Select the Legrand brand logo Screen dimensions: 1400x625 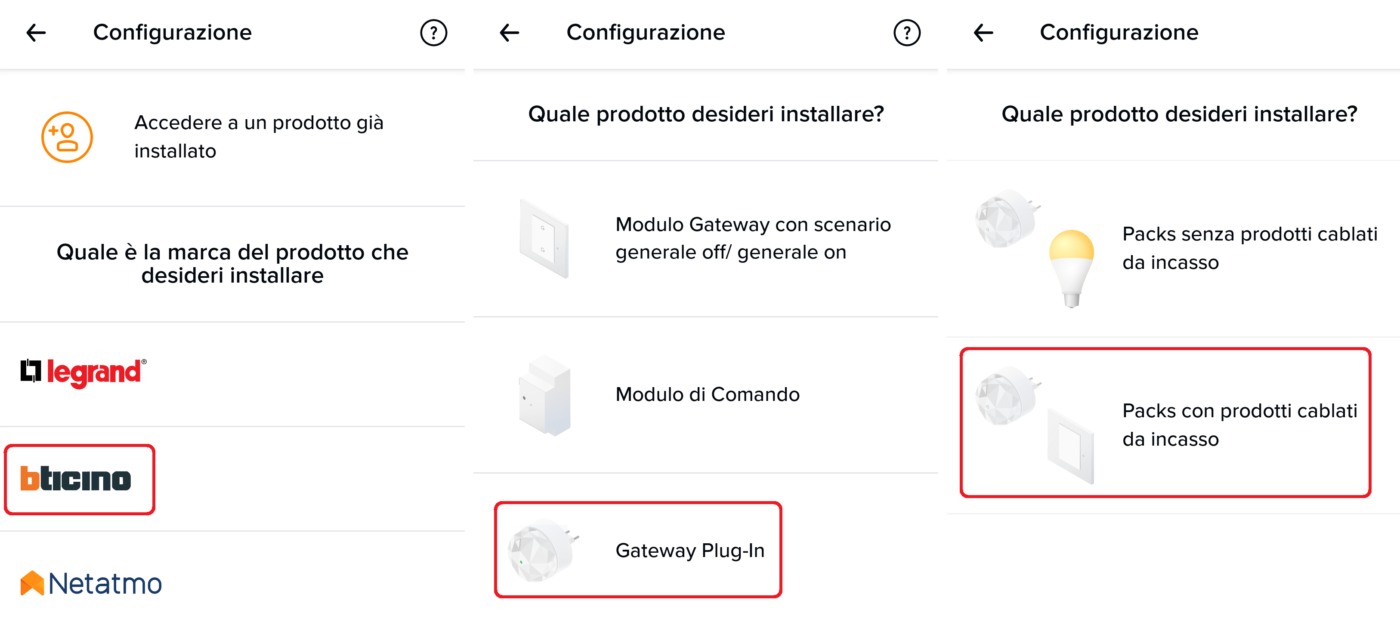(83, 373)
